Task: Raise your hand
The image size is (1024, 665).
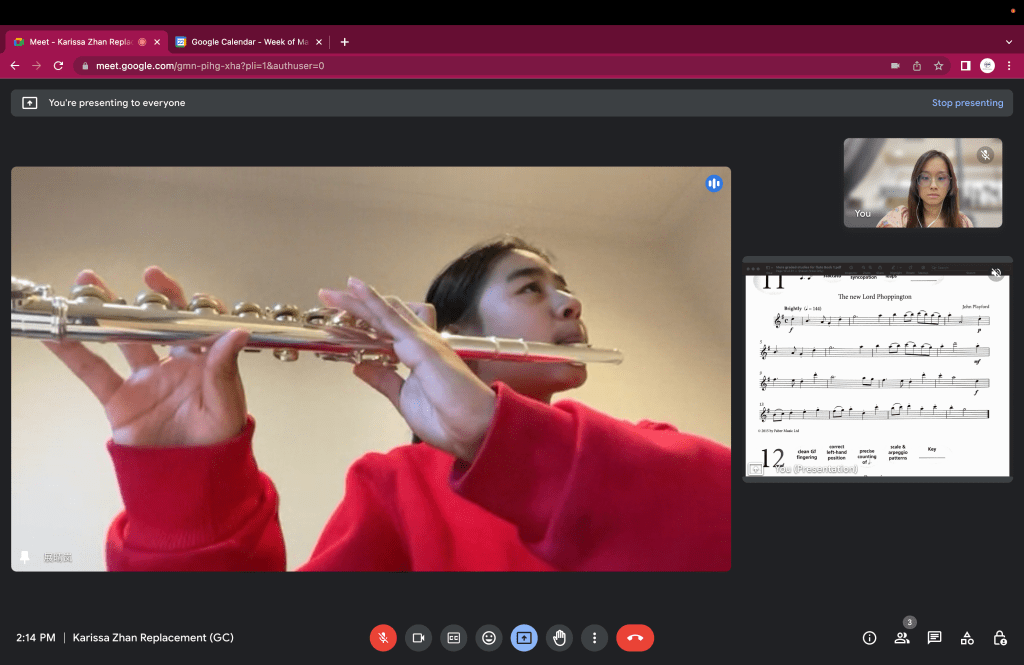Action: 559,638
